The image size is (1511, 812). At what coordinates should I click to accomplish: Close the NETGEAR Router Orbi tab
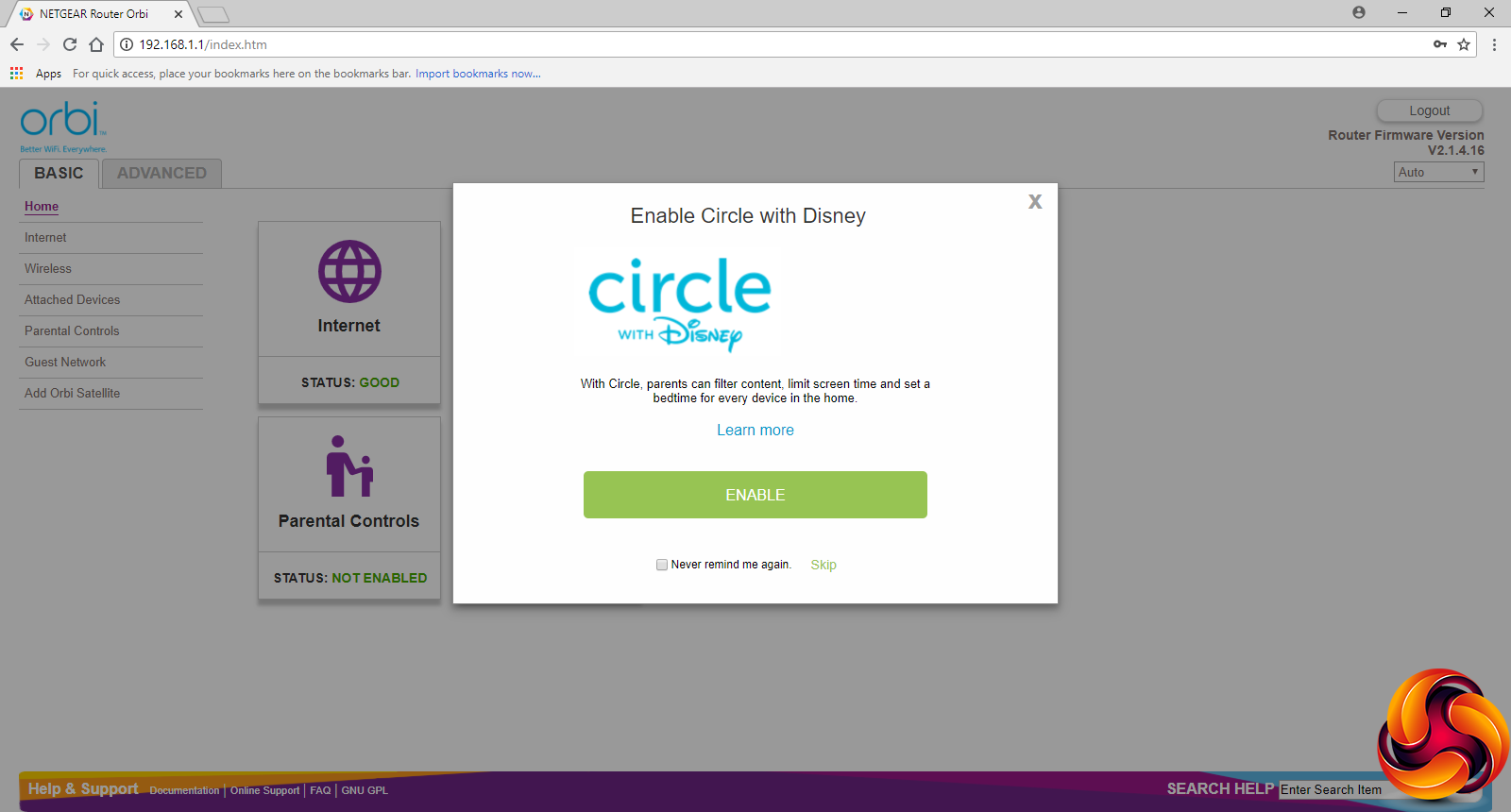click(178, 14)
